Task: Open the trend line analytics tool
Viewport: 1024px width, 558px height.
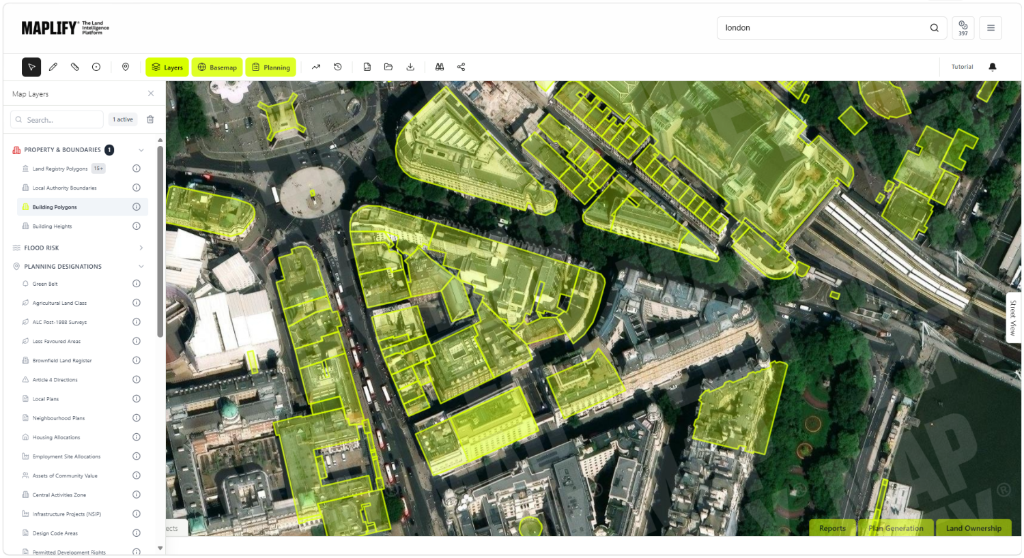Action: (x=316, y=67)
